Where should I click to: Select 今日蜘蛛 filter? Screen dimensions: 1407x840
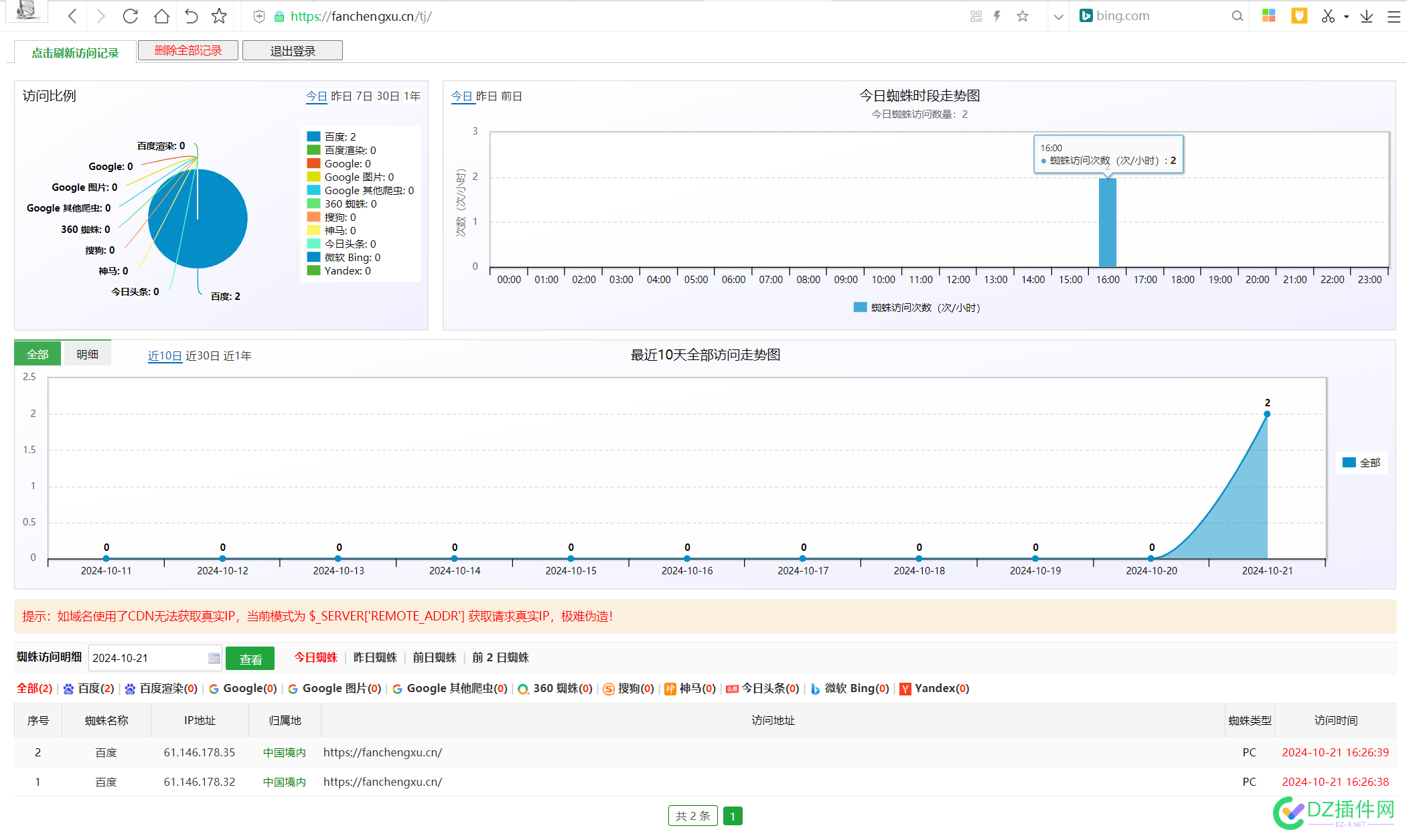click(316, 658)
